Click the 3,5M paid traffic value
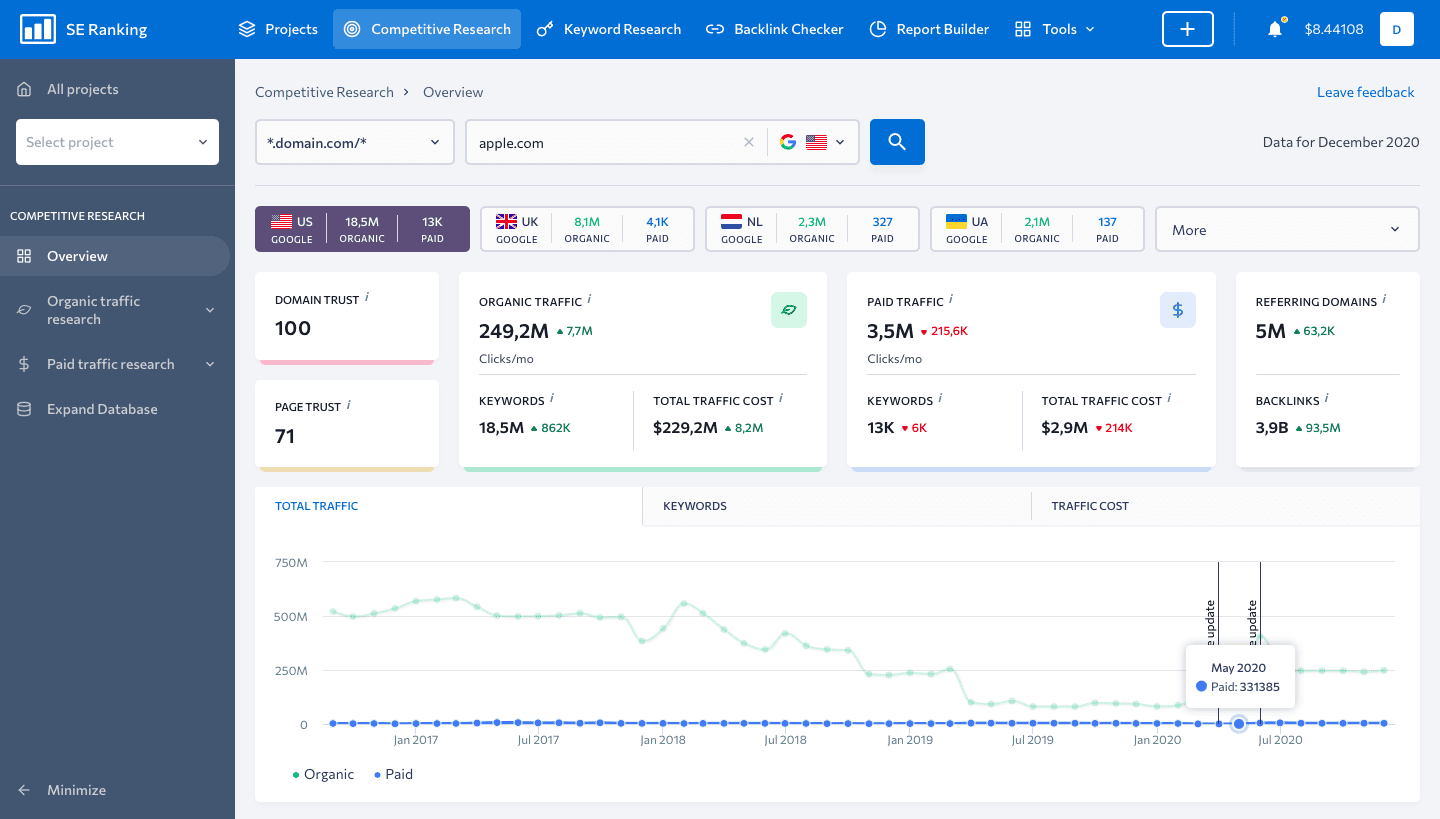Screen dimensions: 1440x819 pos(890,331)
